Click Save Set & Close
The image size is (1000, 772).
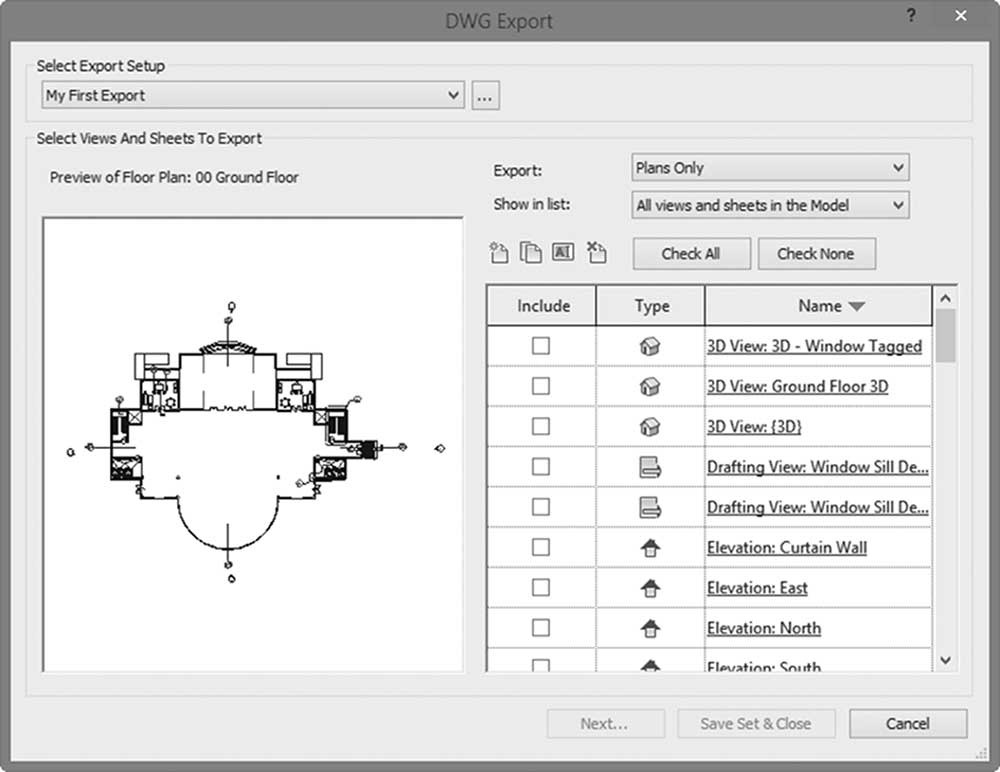756,724
